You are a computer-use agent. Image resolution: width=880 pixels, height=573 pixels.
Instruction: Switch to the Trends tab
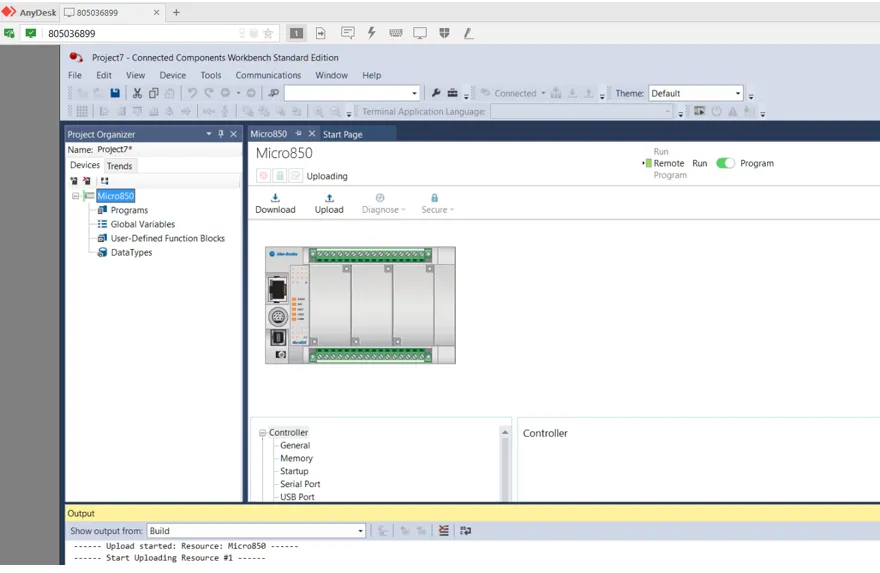[x=120, y=166]
